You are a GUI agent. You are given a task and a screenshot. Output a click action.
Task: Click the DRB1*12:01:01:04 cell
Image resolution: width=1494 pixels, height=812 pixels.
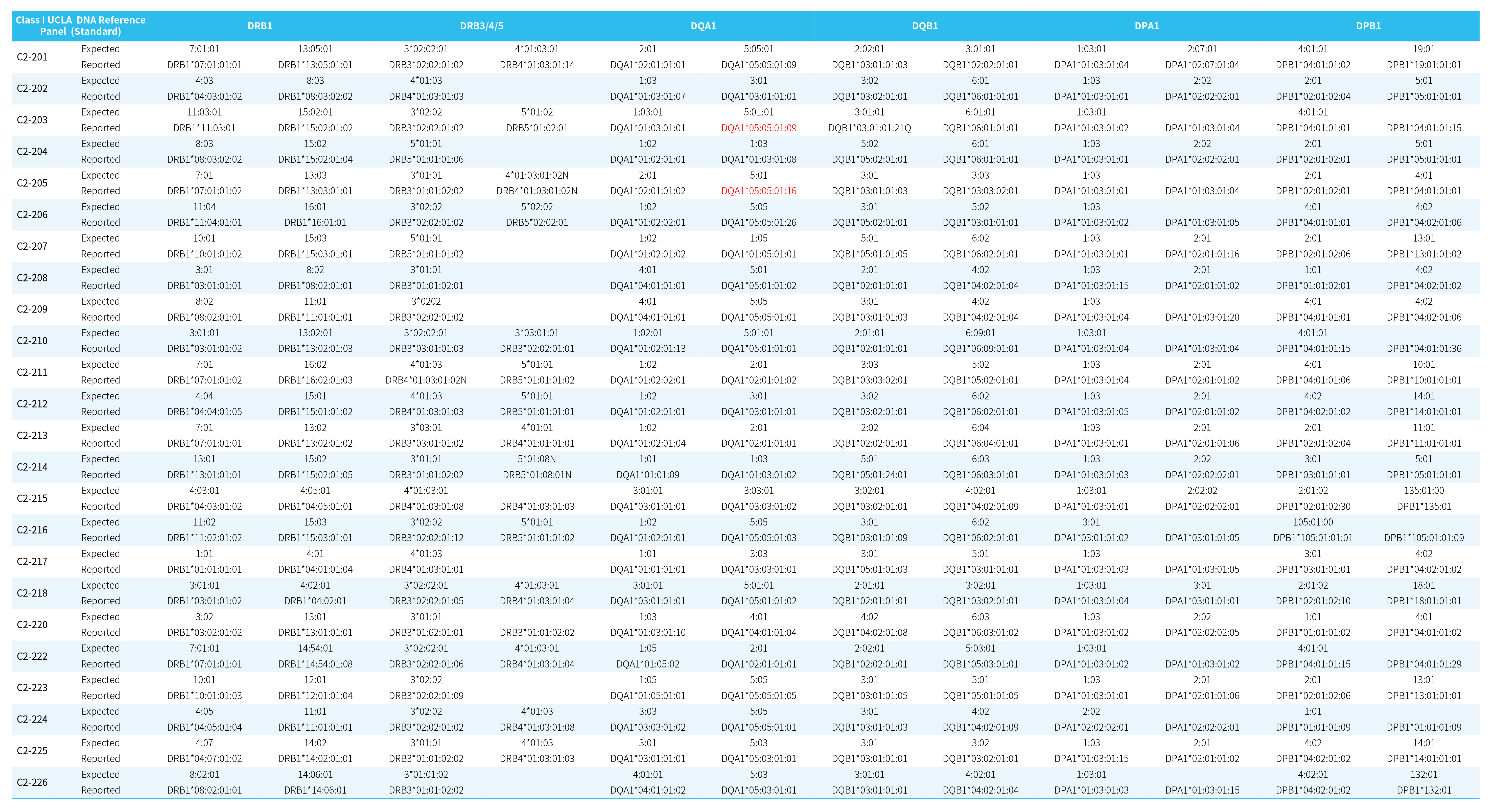pos(315,696)
